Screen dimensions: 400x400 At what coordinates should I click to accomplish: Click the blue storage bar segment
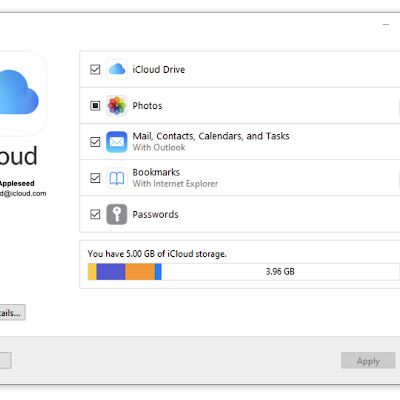click(158, 272)
